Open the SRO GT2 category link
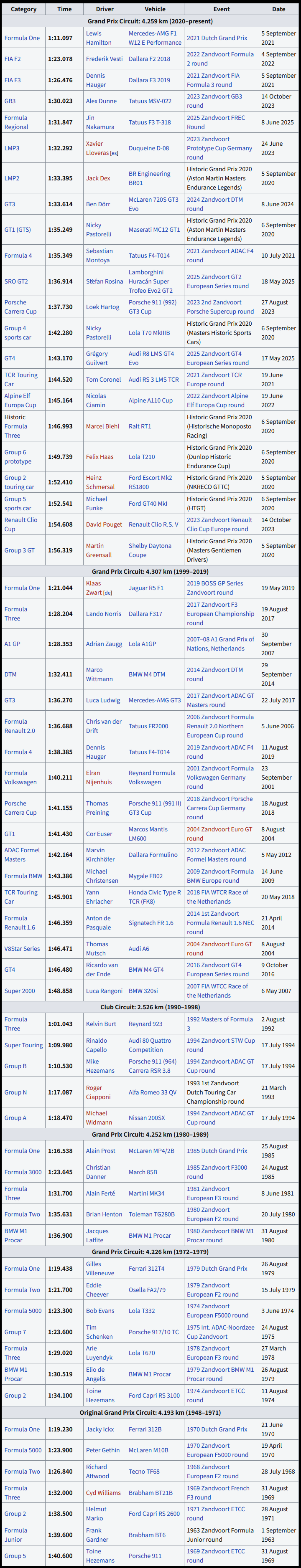Image resolution: width=301 pixels, height=1568 pixels. pos(16,281)
